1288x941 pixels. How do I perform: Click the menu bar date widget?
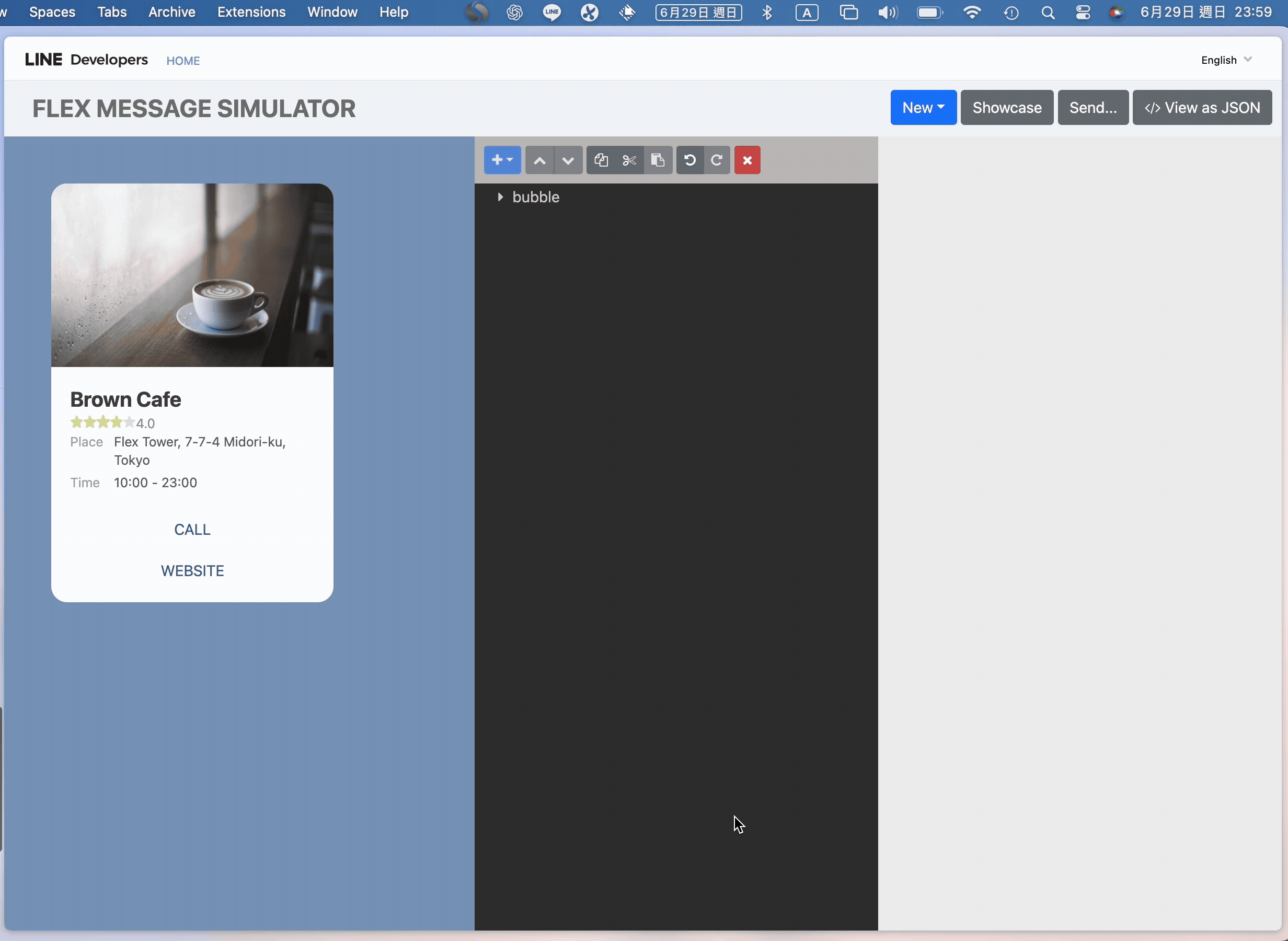point(698,12)
